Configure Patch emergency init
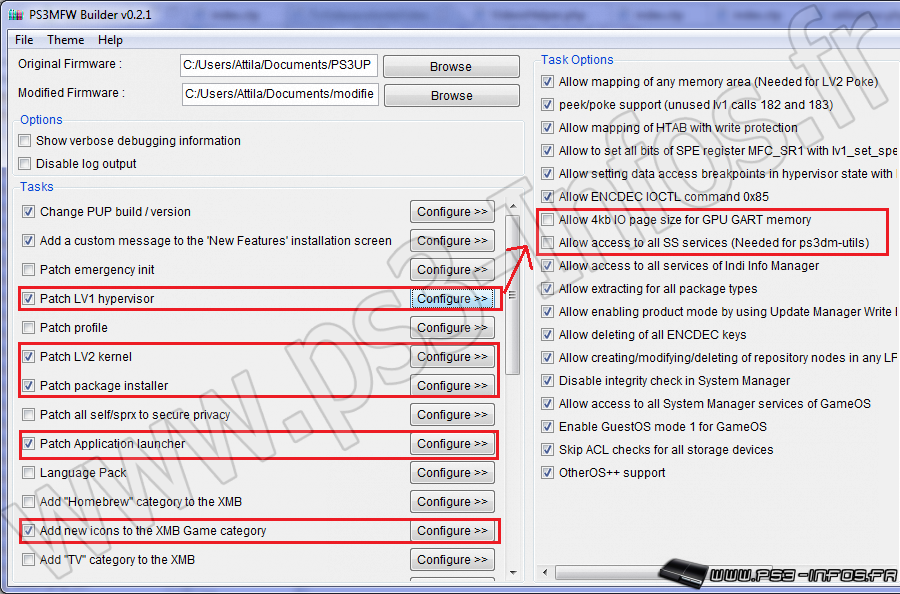This screenshot has height=594, width=900. [x=452, y=270]
